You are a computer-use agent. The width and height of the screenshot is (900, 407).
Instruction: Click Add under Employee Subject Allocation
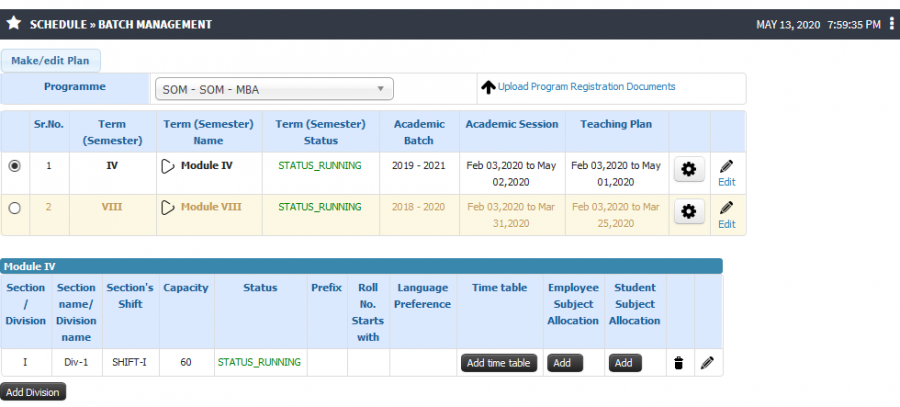(x=565, y=363)
